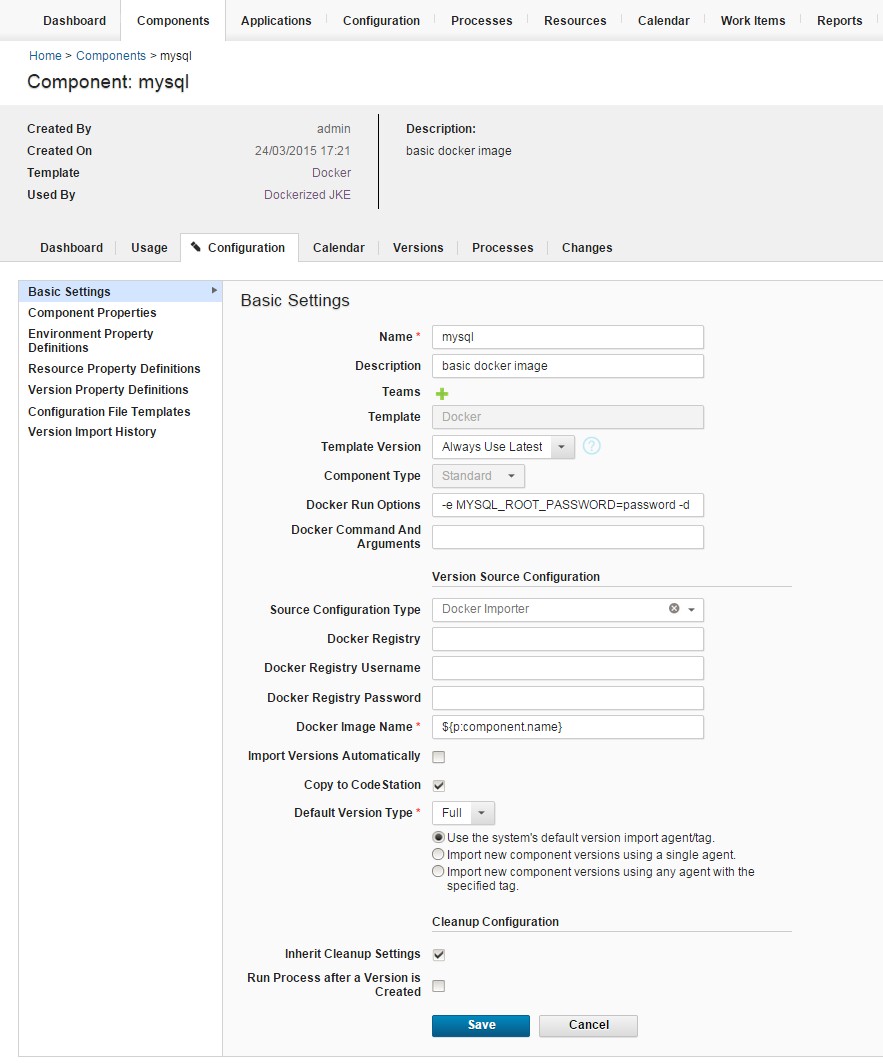Uncheck Inherit Cleanup Settings
The height and width of the screenshot is (1063, 883).
[439, 955]
